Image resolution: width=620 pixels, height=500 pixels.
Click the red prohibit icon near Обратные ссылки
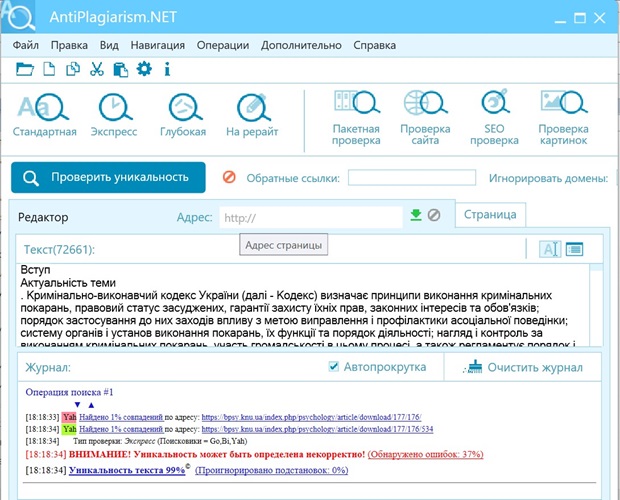pos(229,177)
